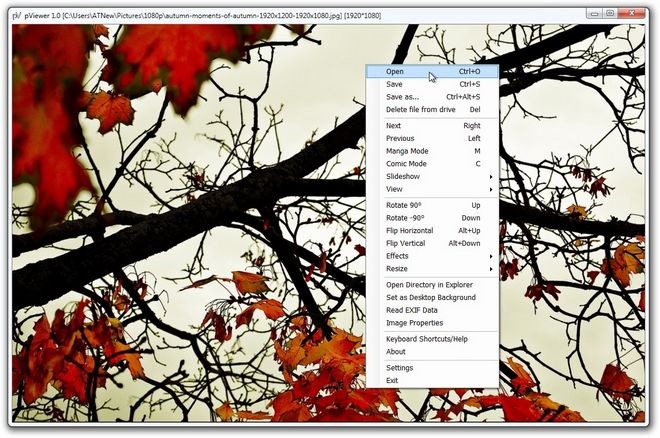Select Flip Horizontal
This screenshot has width=660, height=438.
(410, 231)
